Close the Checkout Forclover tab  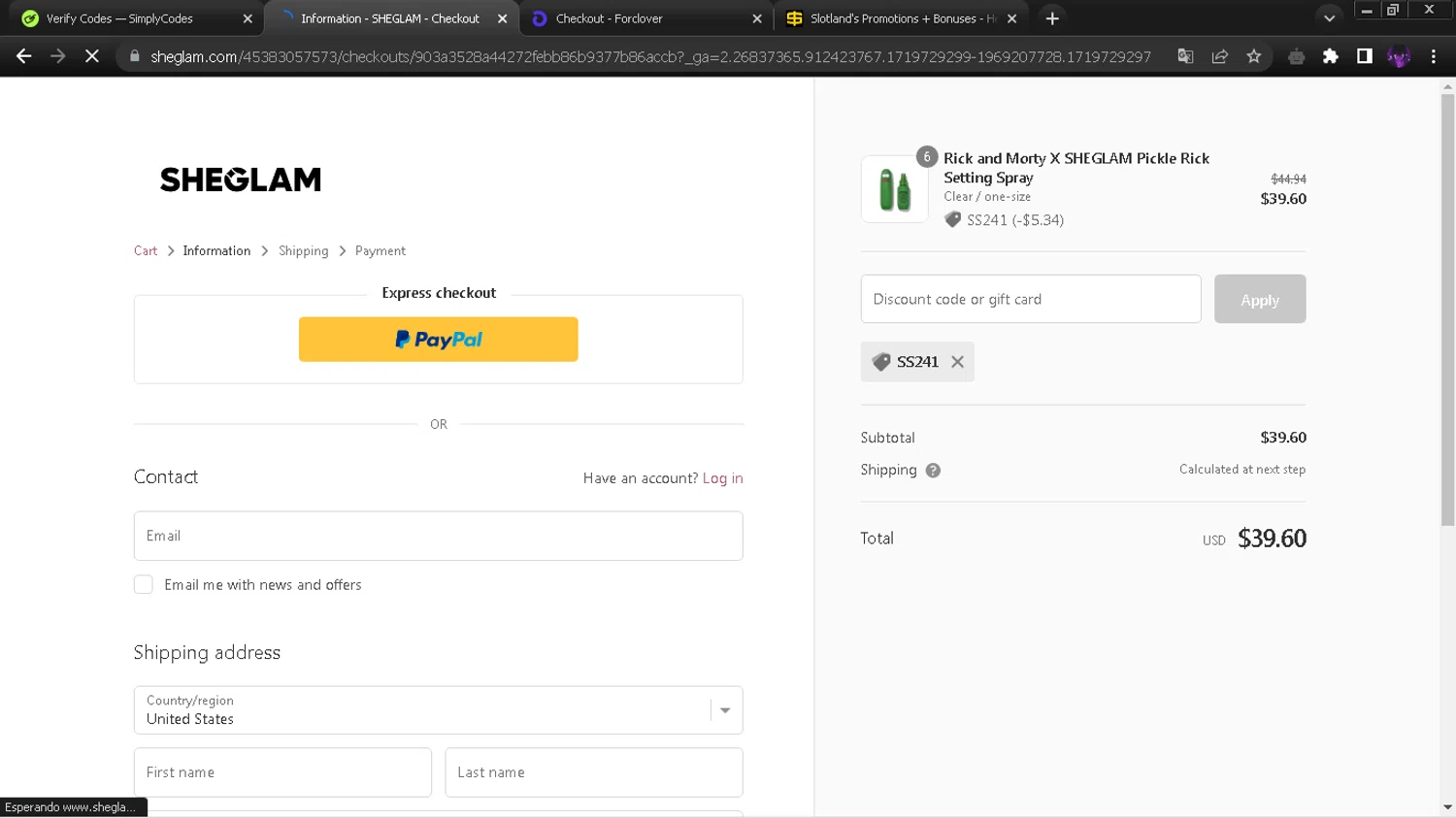coord(757,18)
